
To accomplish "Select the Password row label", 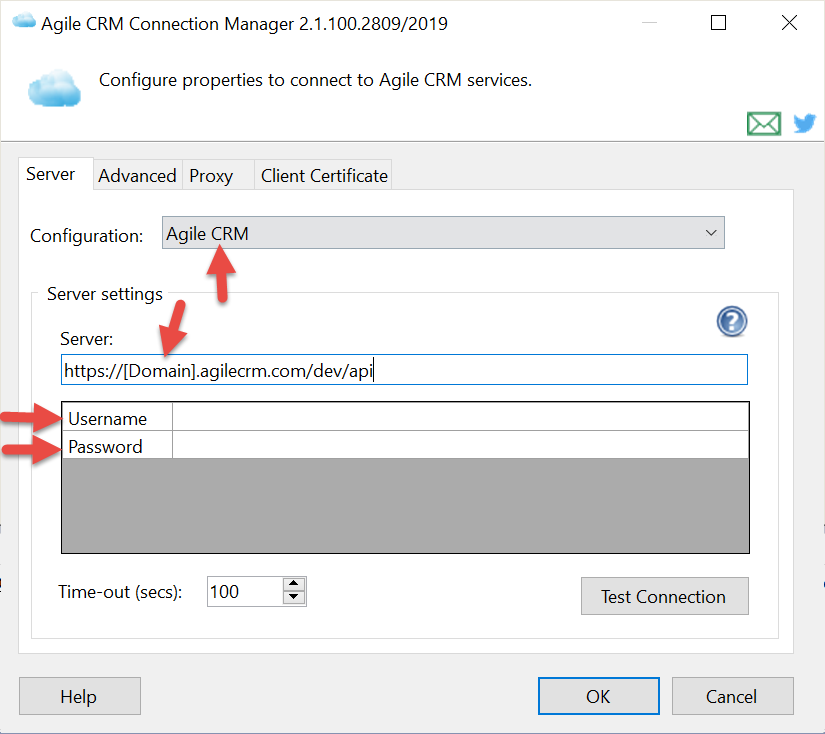I will [x=117, y=446].
